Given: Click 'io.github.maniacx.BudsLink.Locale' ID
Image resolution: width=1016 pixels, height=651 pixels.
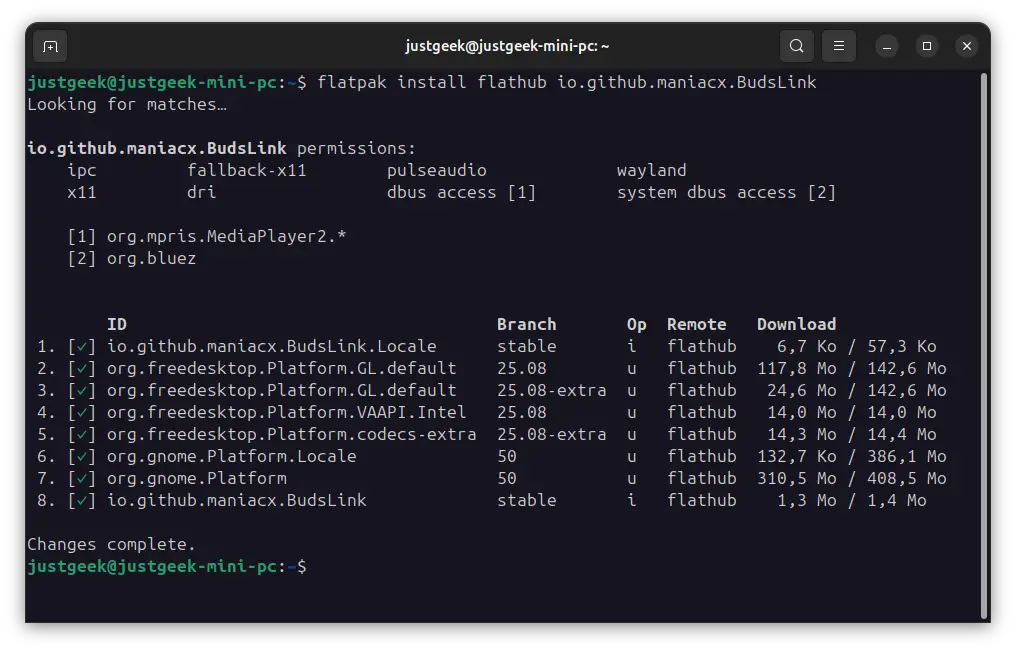Looking at the screenshot, I should coord(271,347).
